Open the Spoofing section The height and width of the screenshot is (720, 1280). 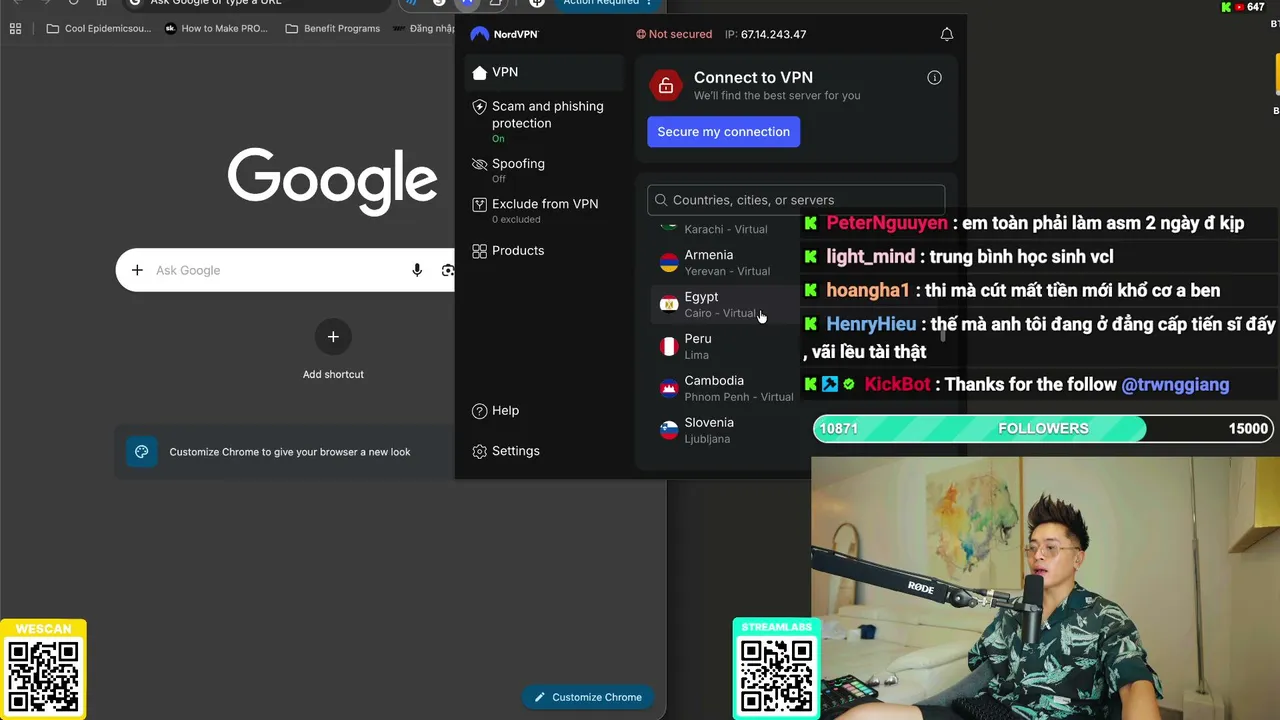[544, 170]
